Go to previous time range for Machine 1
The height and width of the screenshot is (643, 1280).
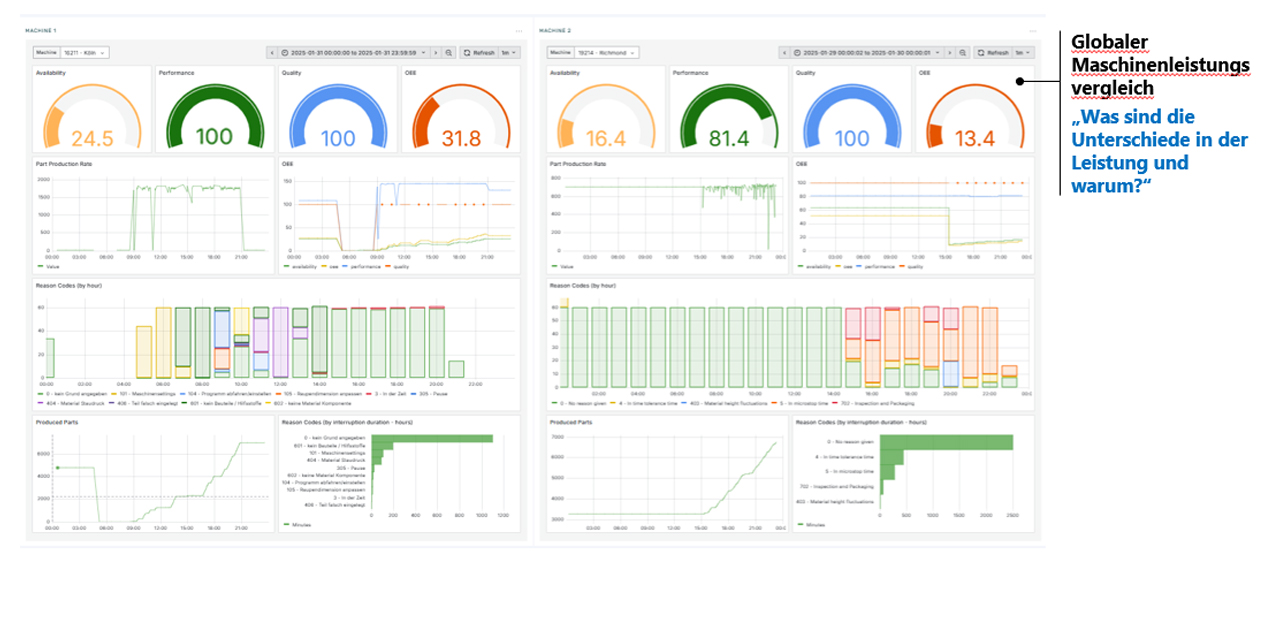[x=271, y=52]
